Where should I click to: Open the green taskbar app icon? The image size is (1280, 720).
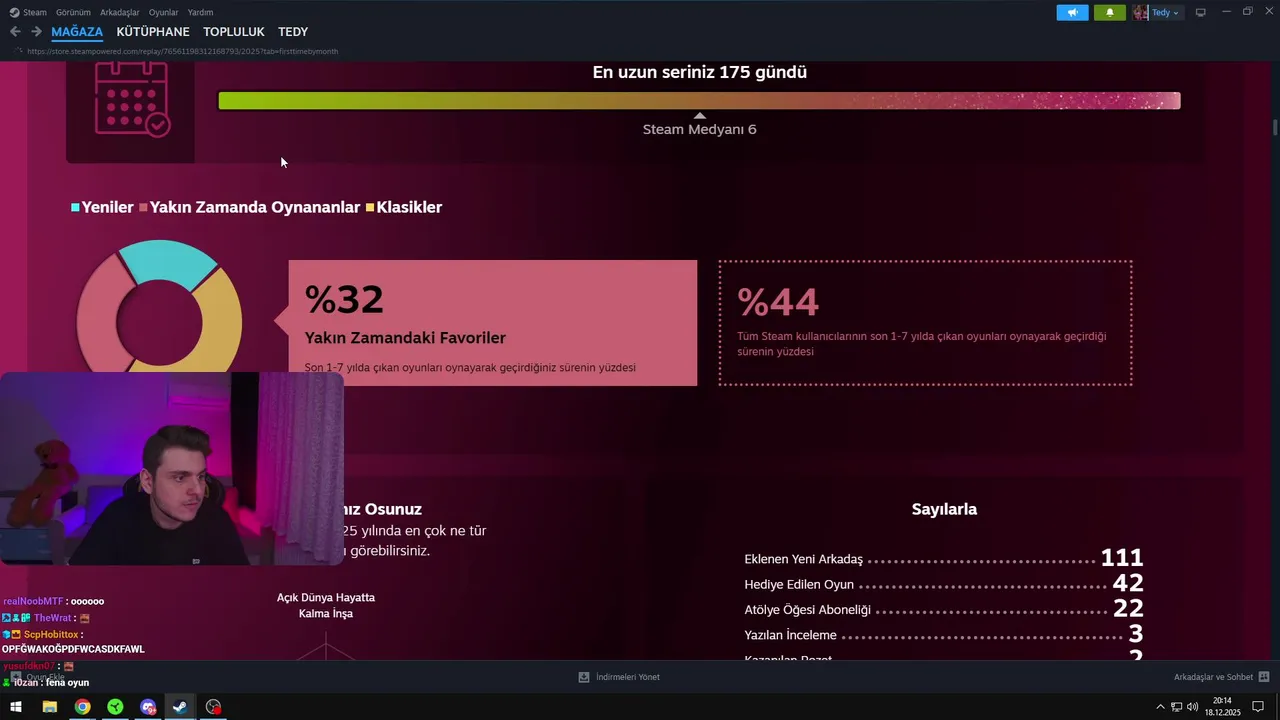tap(115, 707)
